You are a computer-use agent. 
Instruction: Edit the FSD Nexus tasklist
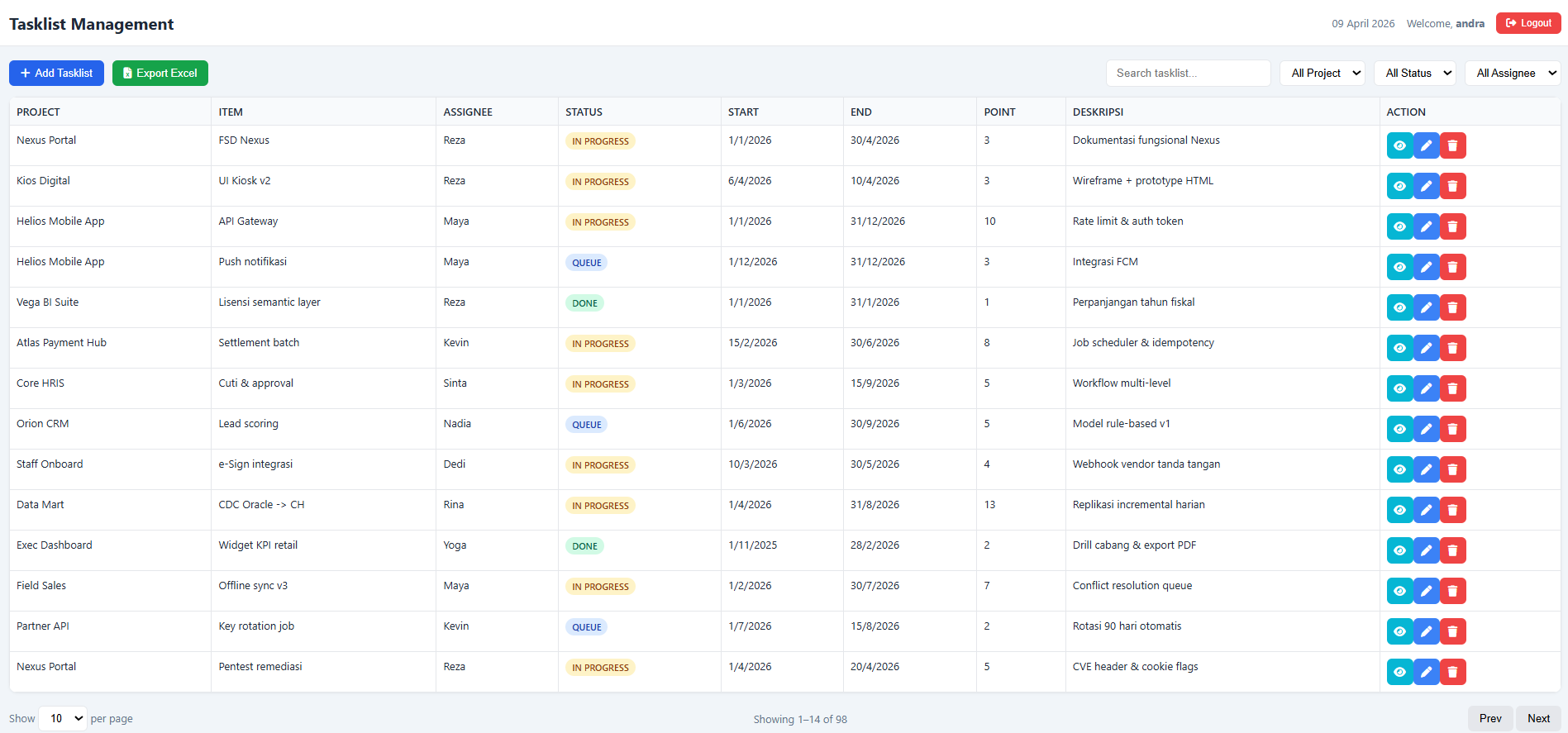[1426, 145]
